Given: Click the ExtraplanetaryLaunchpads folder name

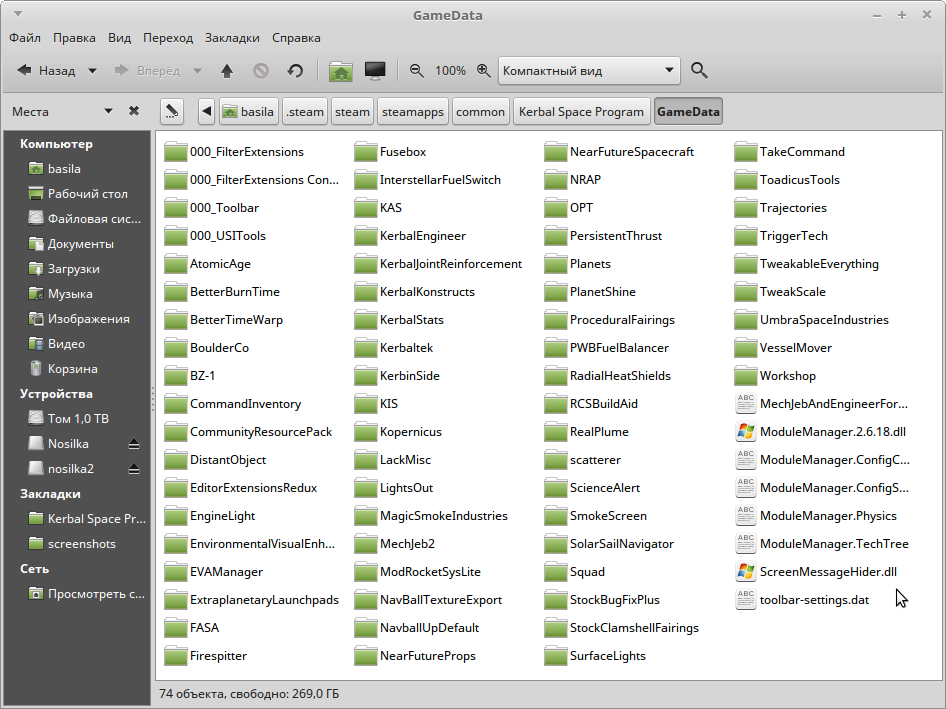Looking at the screenshot, I should (264, 600).
